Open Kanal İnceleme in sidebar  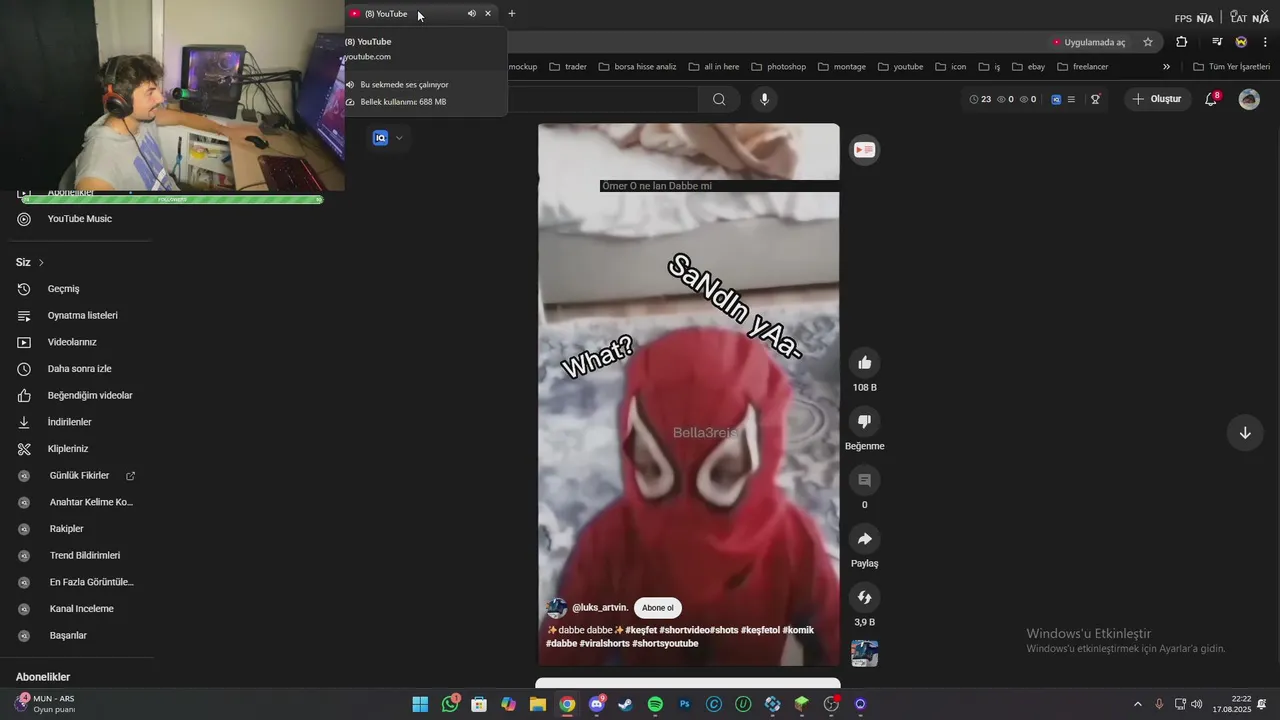coord(80,609)
